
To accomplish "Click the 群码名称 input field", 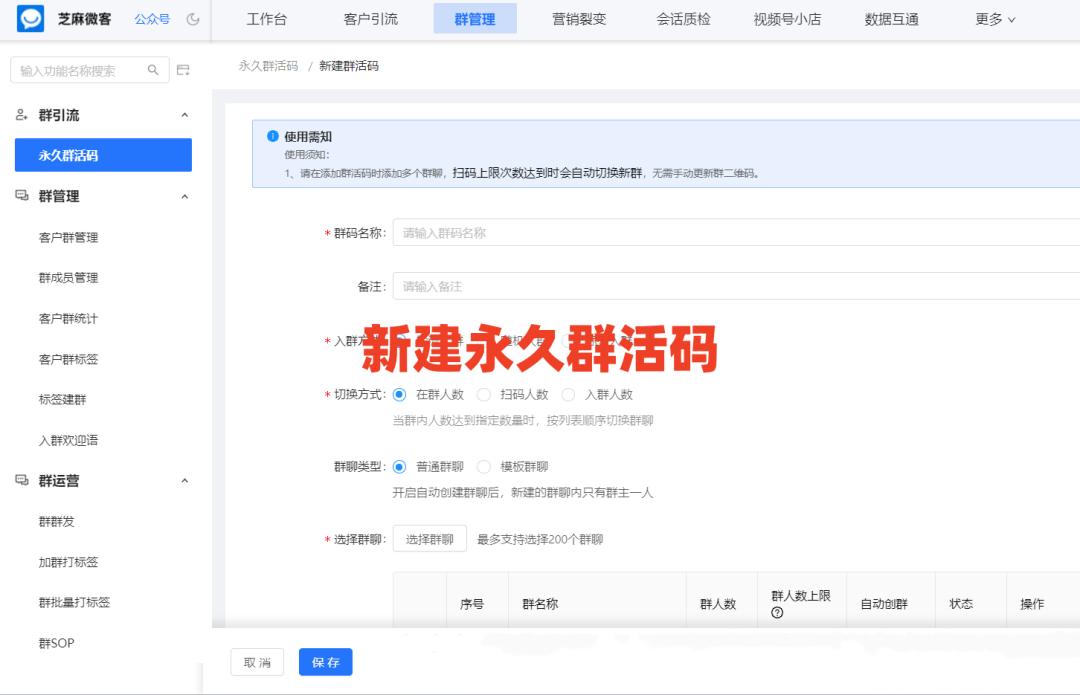I will [600, 233].
